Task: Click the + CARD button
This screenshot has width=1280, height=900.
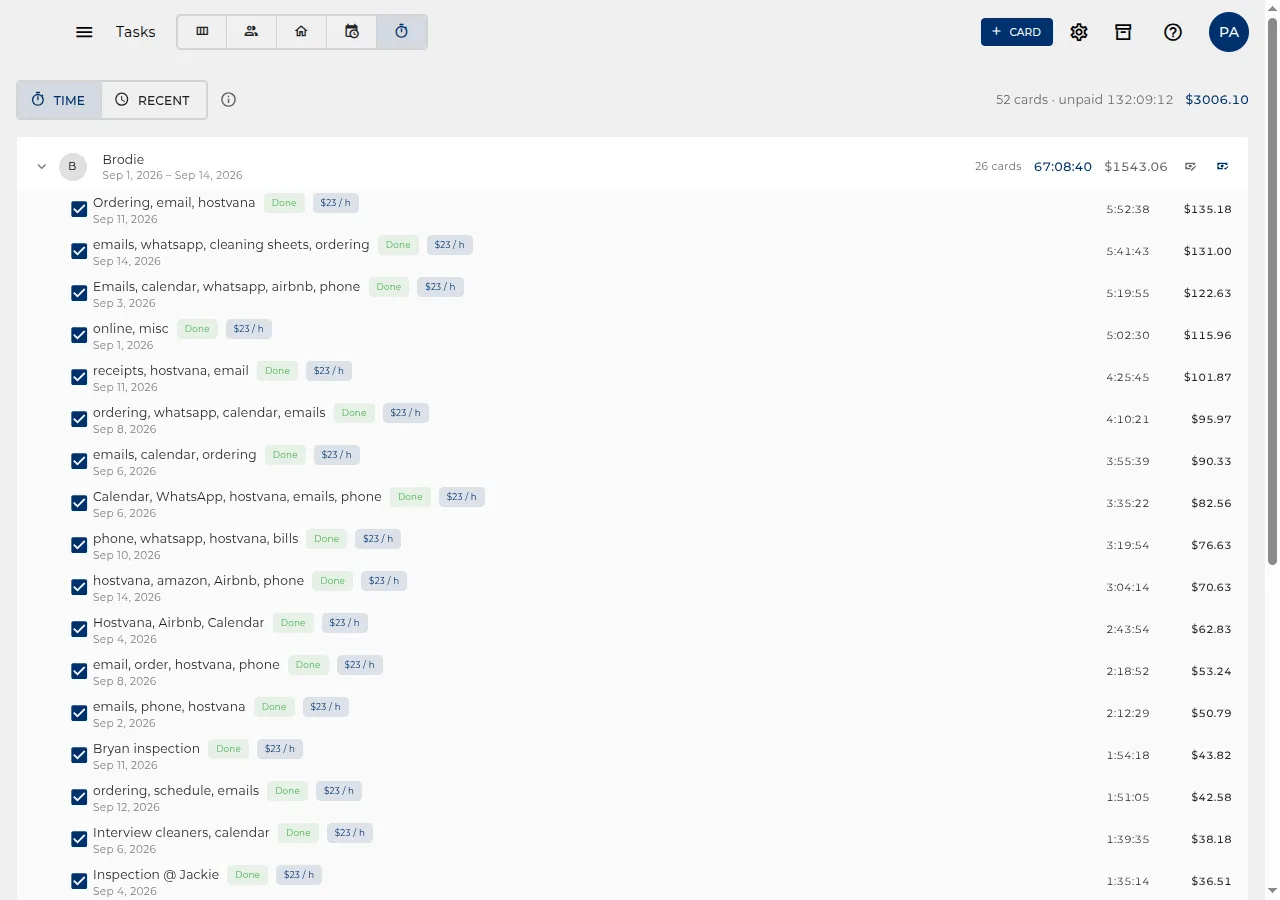Action: click(1016, 32)
